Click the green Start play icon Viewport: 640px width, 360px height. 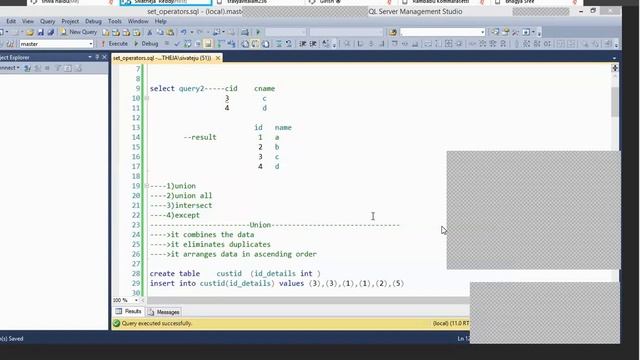(258, 32)
